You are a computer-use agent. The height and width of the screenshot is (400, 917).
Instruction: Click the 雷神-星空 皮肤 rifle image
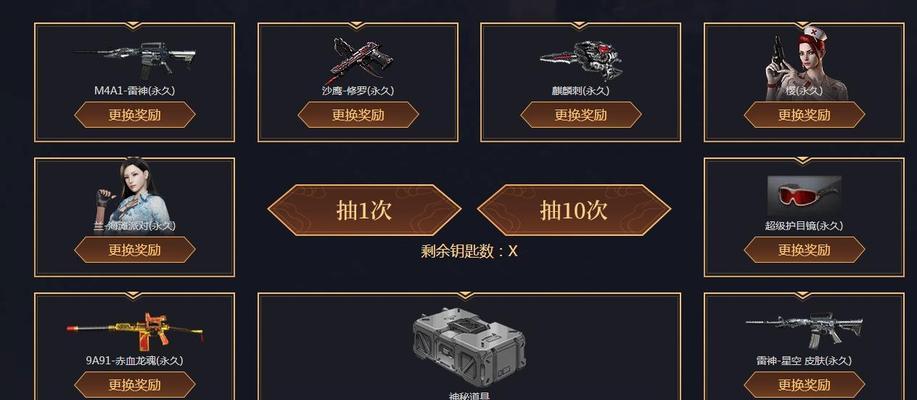tap(804, 330)
